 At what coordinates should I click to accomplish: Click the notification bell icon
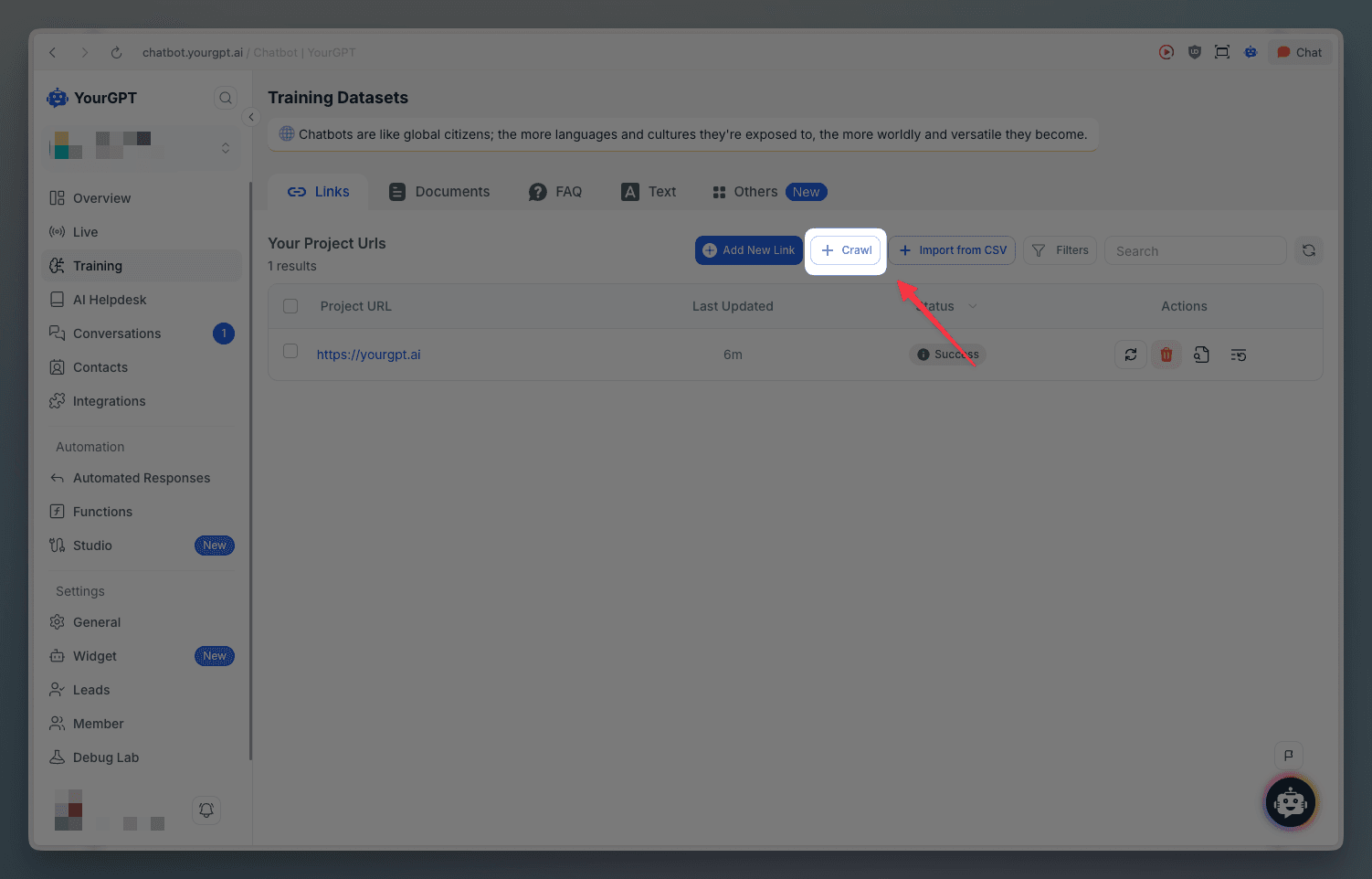pyautogui.click(x=206, y=810)
